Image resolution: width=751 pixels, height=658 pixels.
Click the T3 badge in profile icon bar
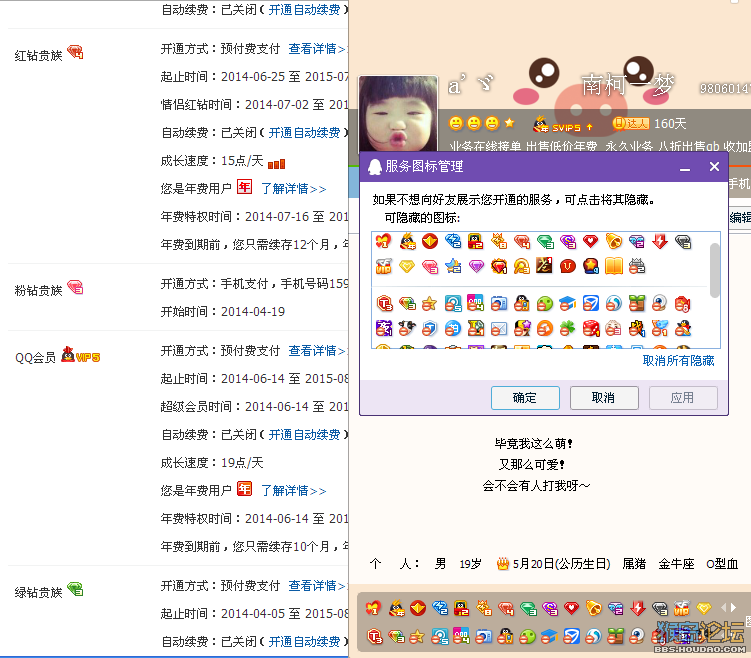coord(375,636)
